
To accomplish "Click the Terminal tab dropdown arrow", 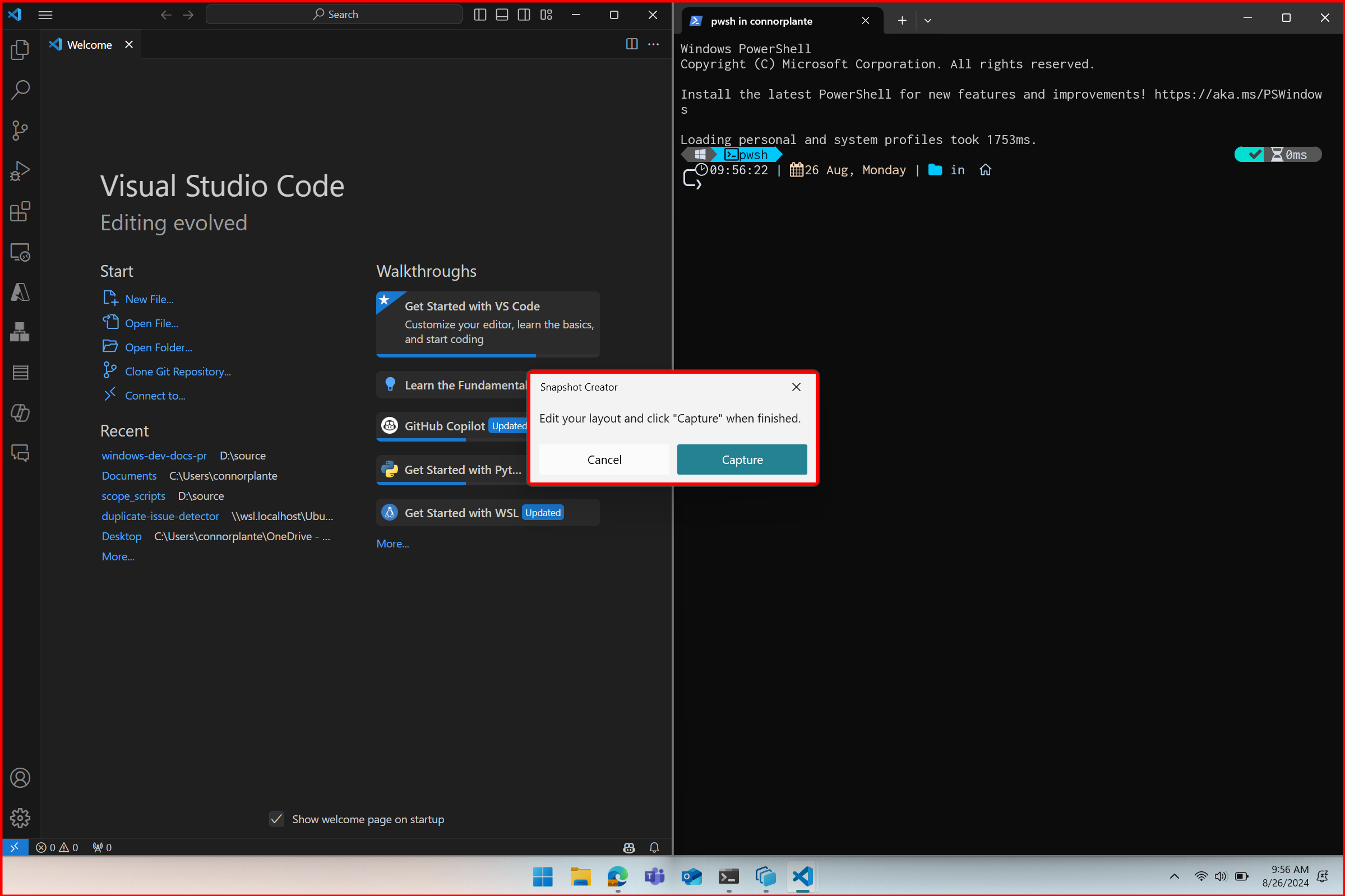I will pos(928,20).
